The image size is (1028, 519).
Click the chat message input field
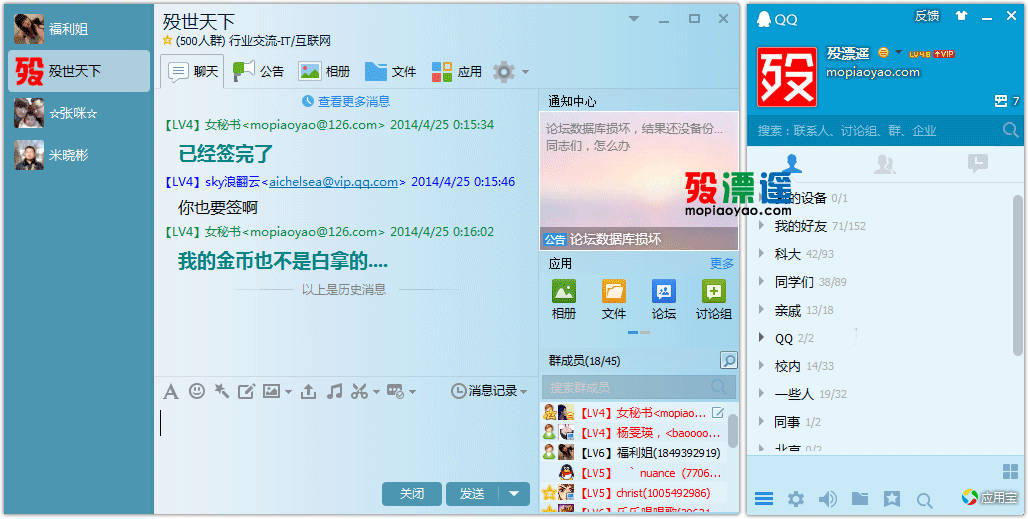click(x=346, y=442)
